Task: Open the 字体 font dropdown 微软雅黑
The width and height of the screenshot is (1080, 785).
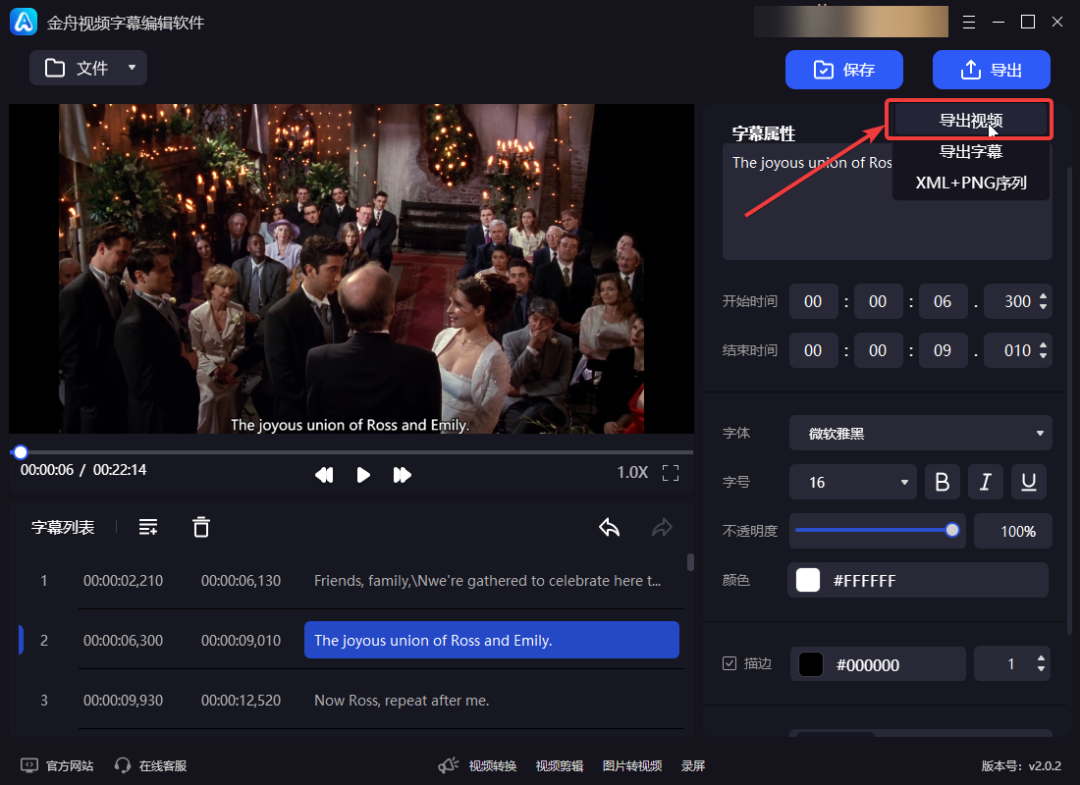Action: click(920, 433)
